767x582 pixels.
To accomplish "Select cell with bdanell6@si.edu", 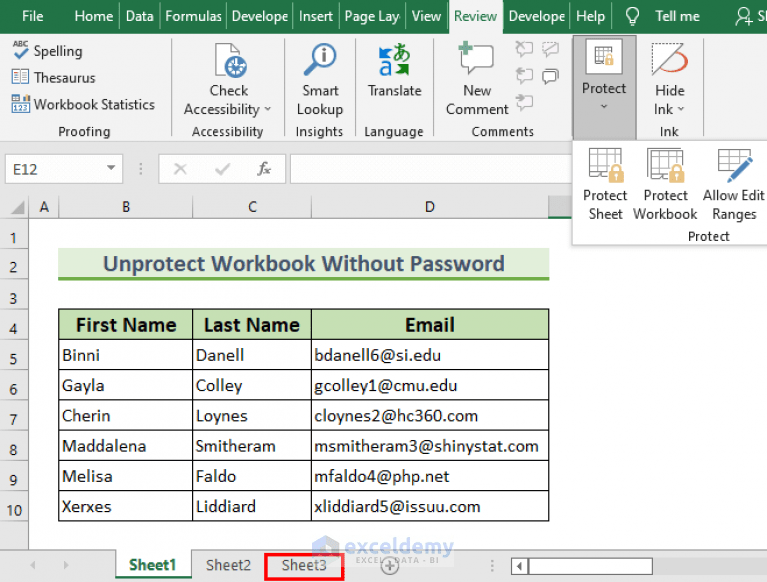I will (430, 355).
